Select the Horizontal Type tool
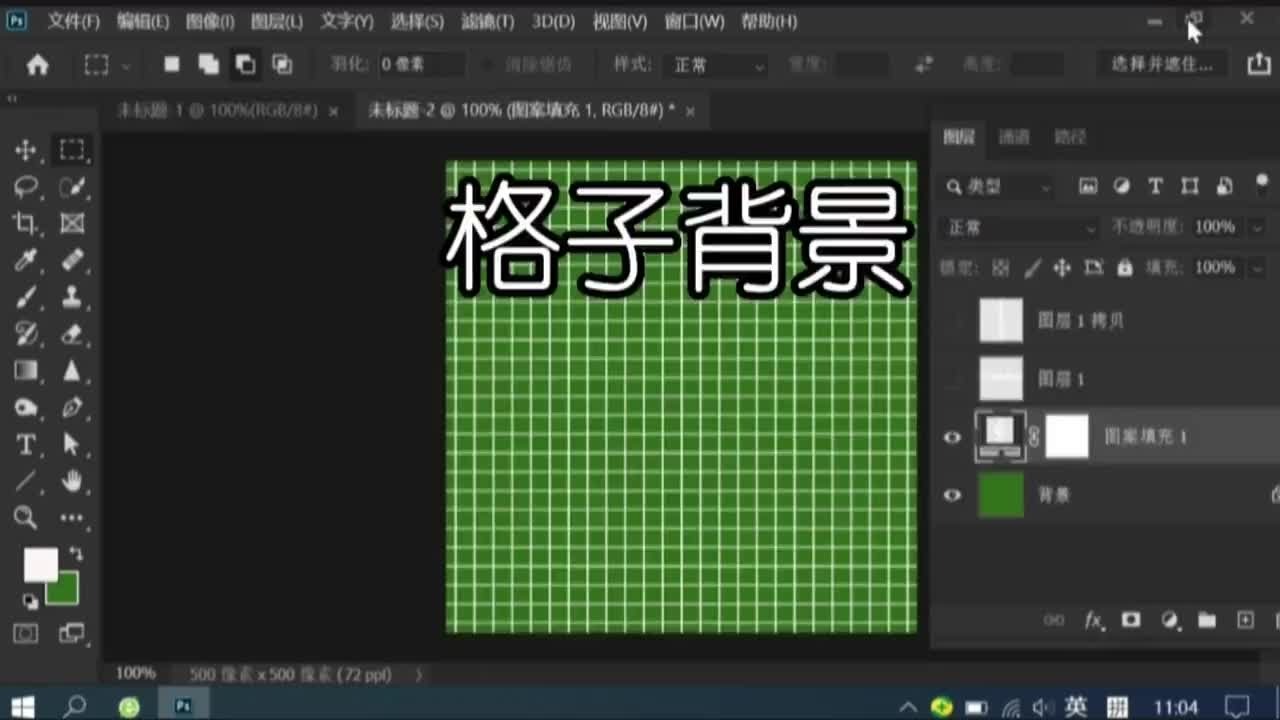 point(27,446)
